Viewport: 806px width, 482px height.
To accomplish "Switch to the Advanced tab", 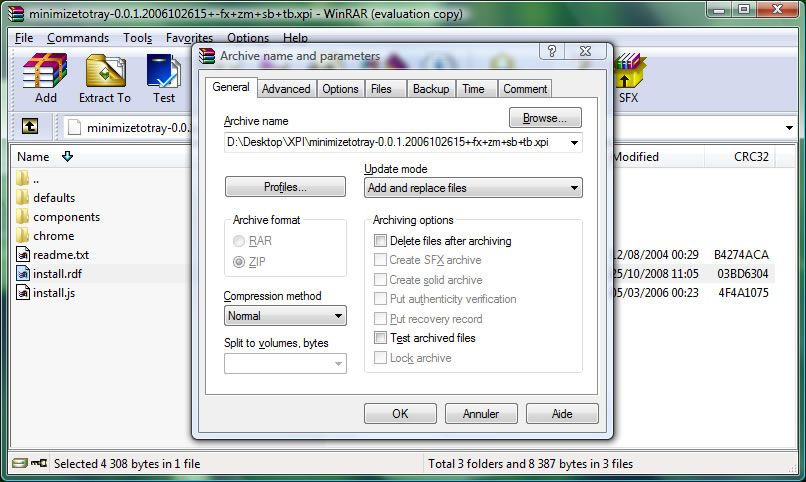I will point(286,89).
